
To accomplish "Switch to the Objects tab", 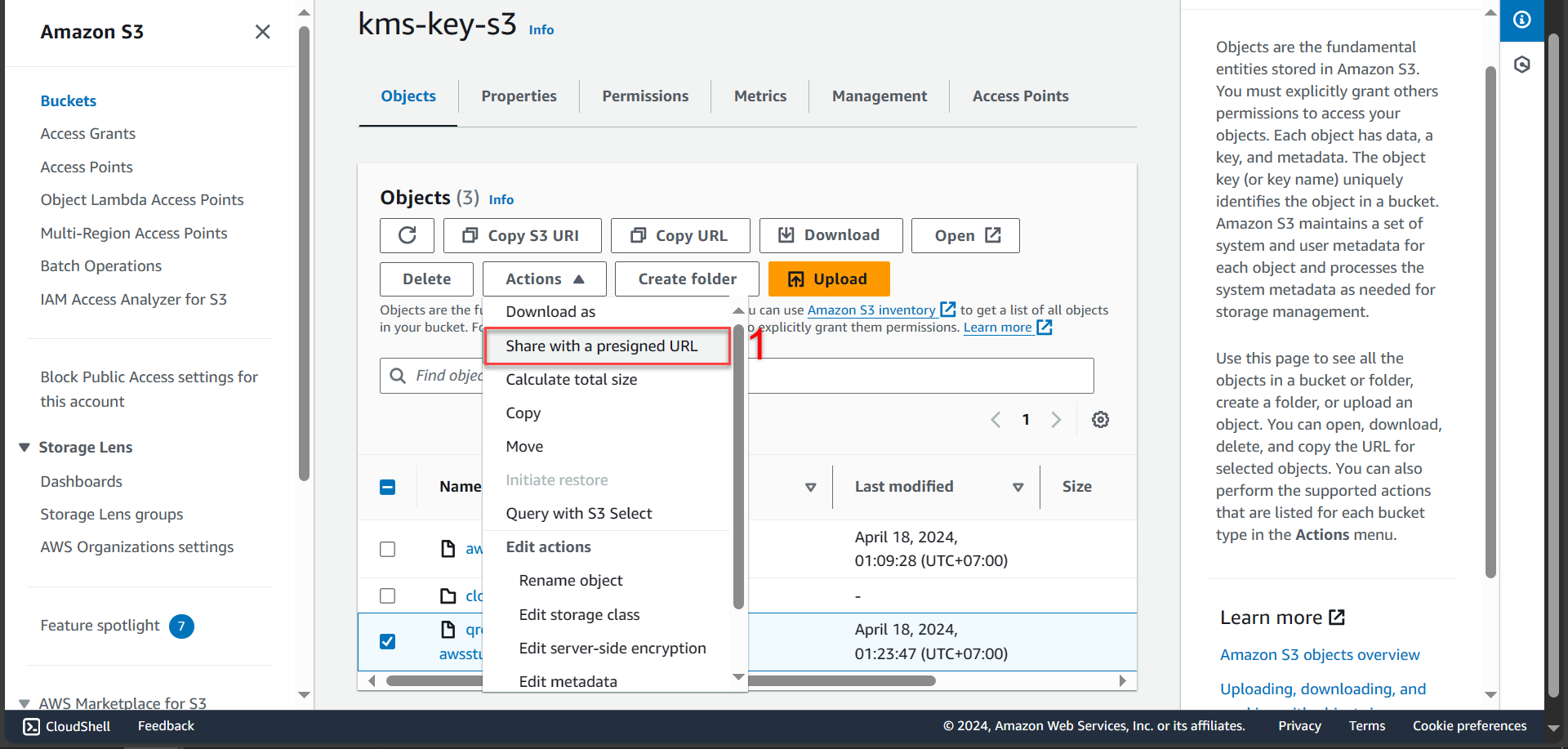I will [408, 96].
